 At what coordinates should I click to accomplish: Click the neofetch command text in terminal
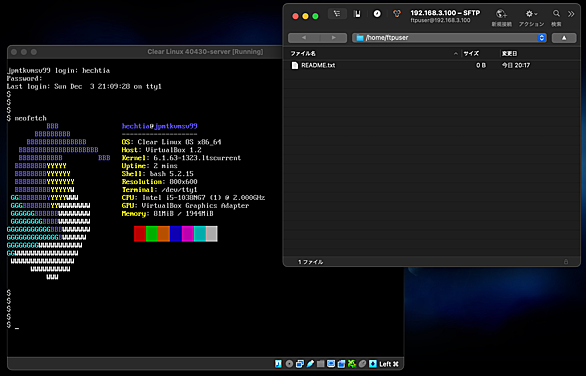[31, 118]
